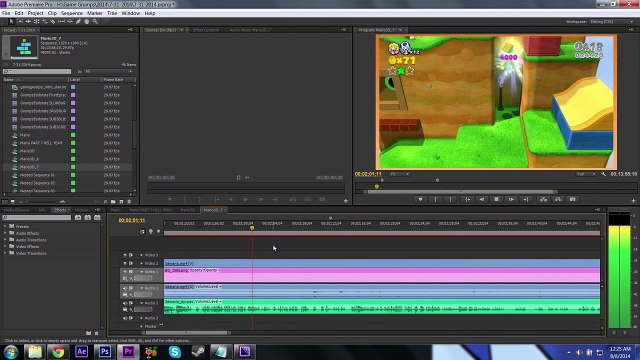Switch to Media Browser tab
Screen dimensions: 640x360
tap(17, 210)
